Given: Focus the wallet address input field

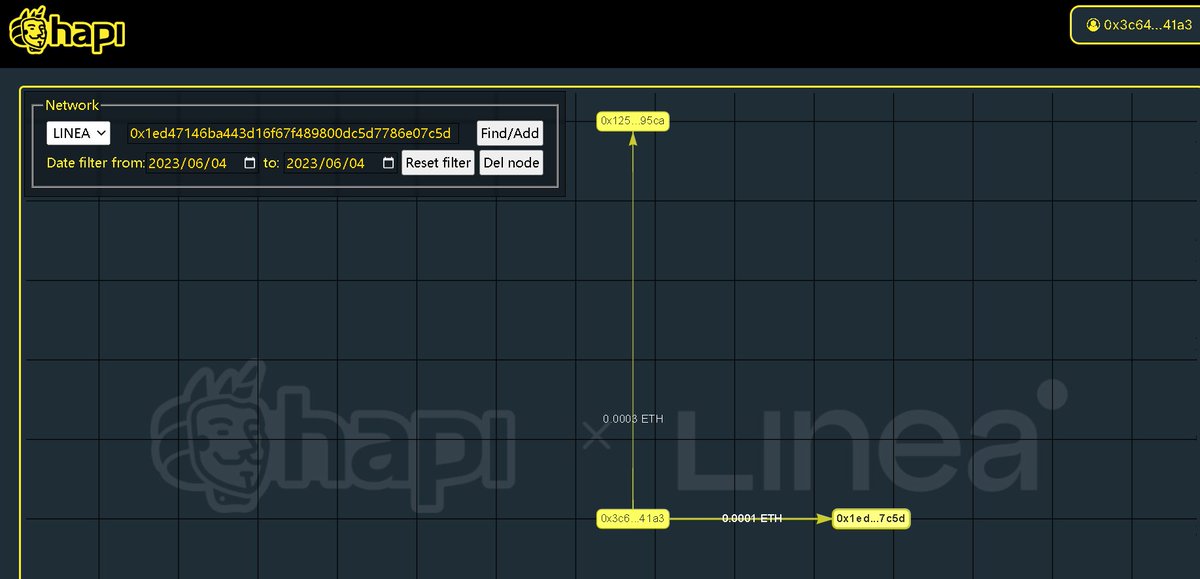Looking at the screenshot, I should (x=292, y=133).
